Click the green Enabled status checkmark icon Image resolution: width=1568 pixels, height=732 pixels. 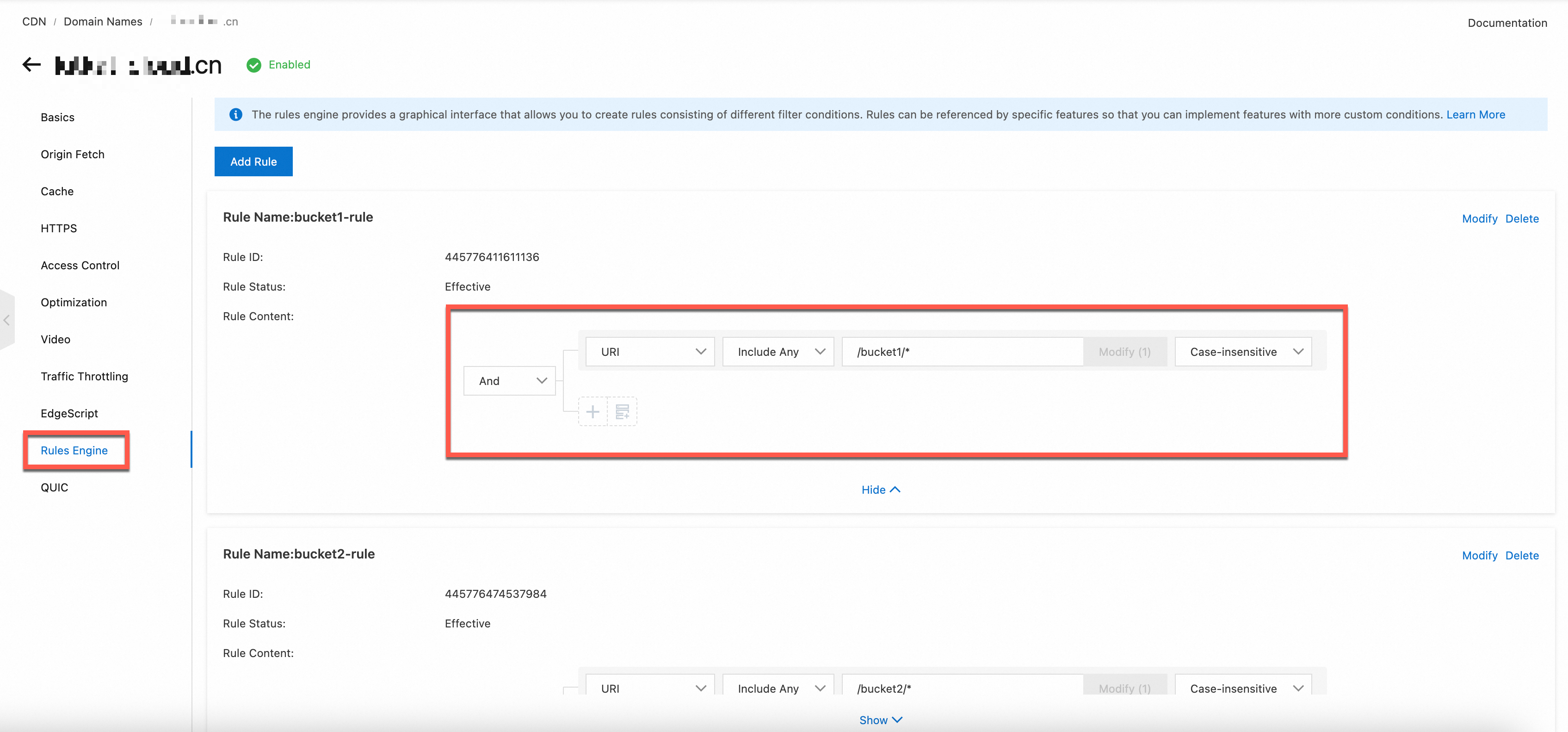point(254,65)
